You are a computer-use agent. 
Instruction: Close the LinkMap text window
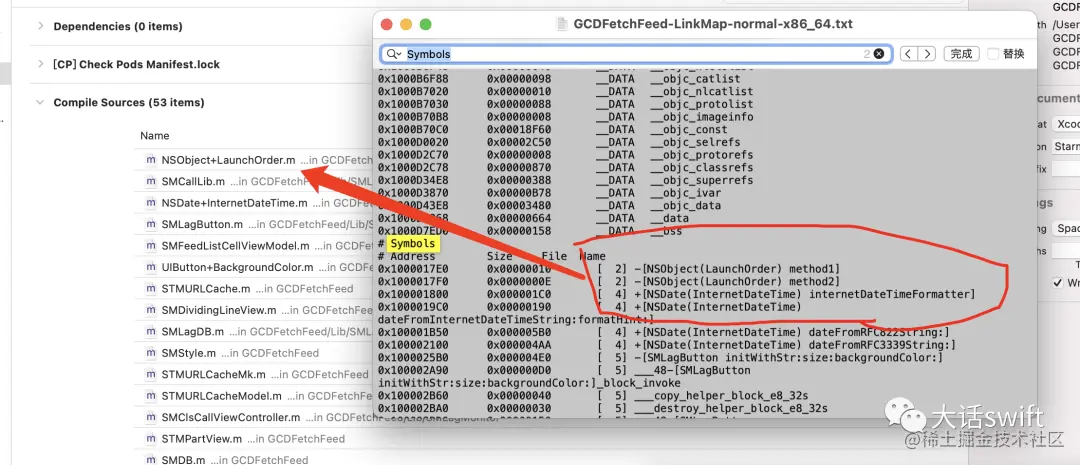coord(386,24)
